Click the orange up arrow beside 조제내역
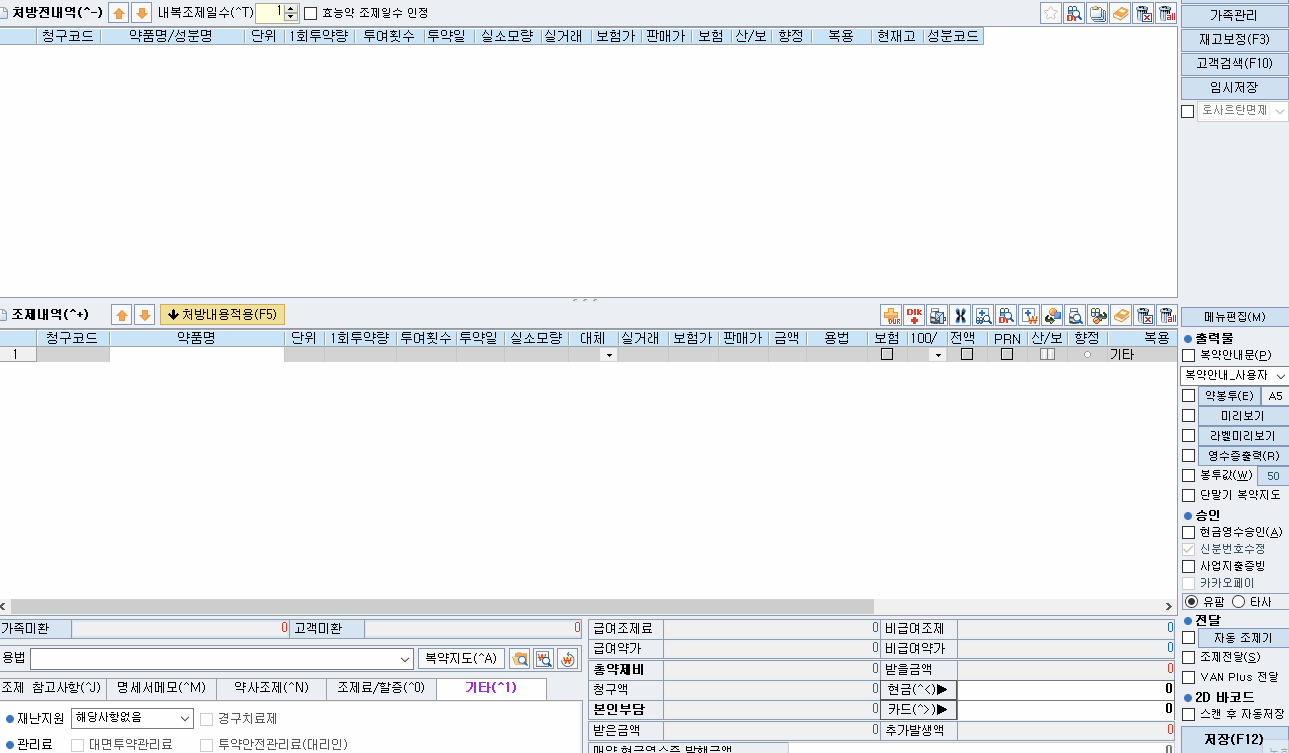Viewport: 1289px width, 753px height. point(122,315)
